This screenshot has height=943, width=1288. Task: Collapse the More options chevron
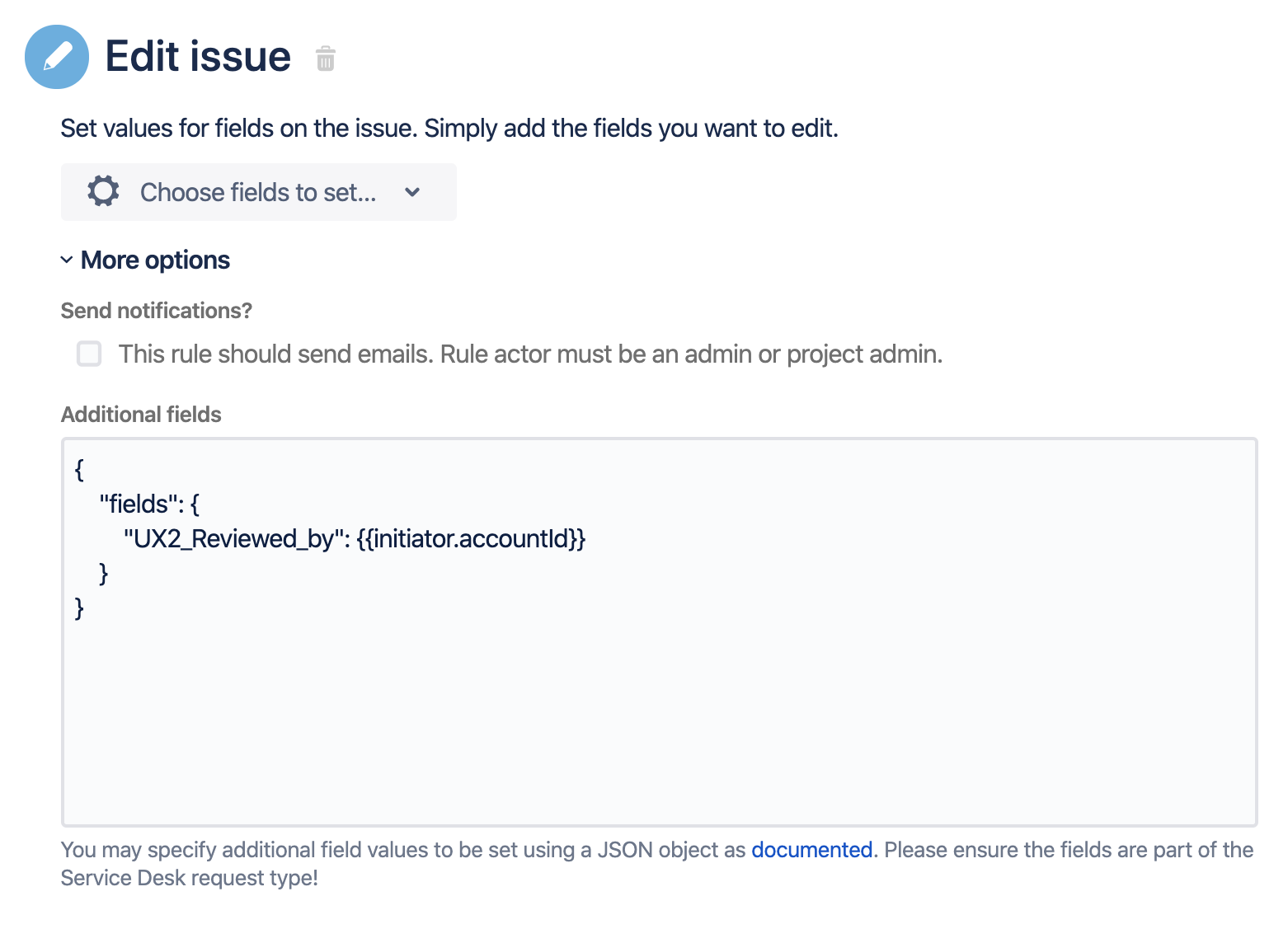[67, 260]
